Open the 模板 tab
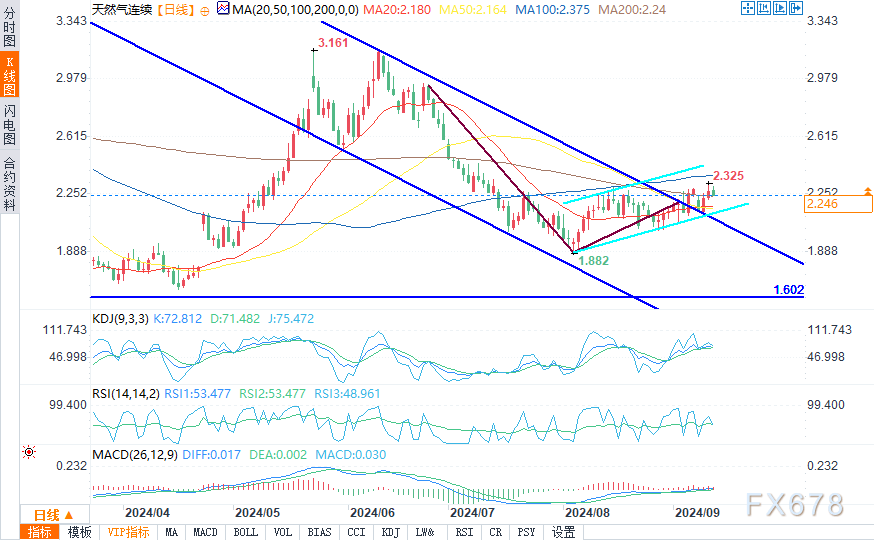The width and height of the screenshot is (874, 540). tap(79, 532)
